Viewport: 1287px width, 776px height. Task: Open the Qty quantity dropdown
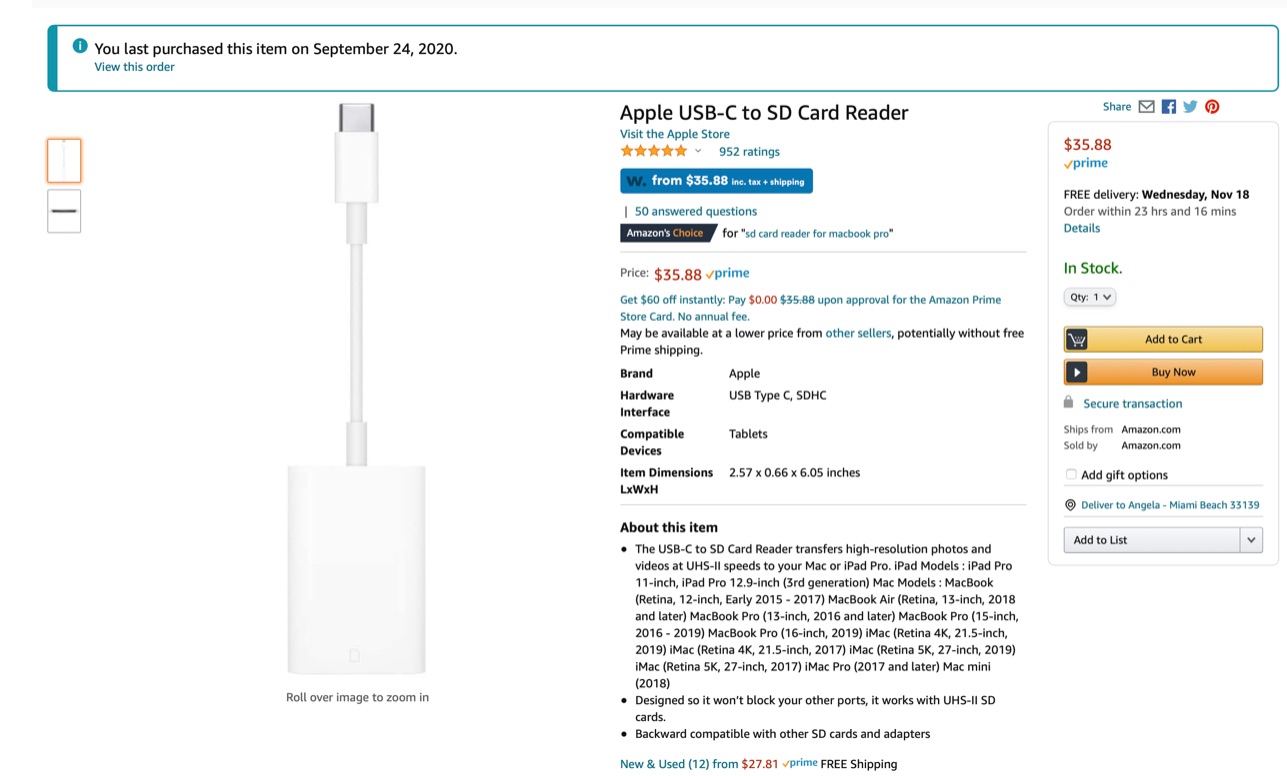1089,297
